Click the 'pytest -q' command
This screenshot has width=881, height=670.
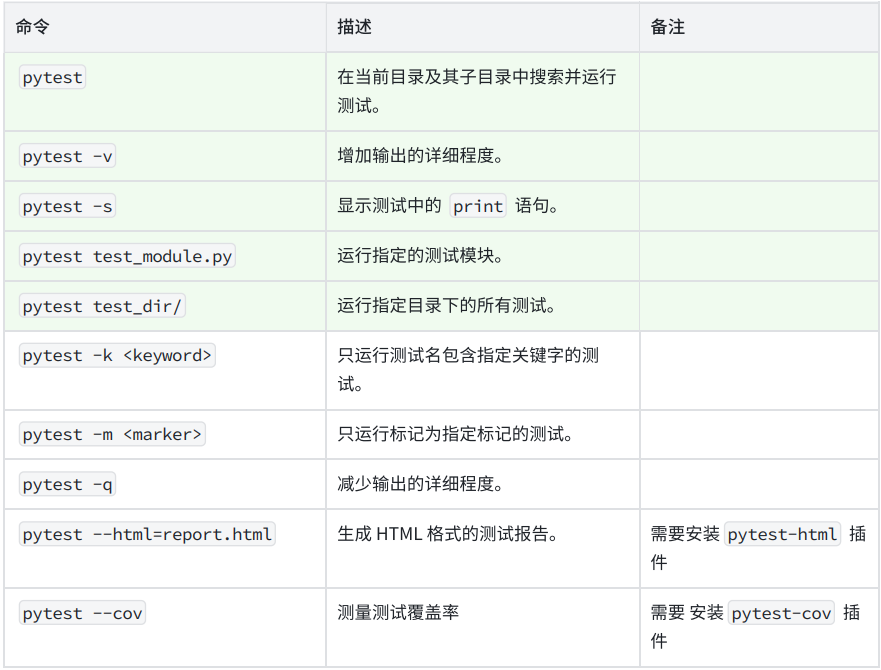tap(67, 485)
